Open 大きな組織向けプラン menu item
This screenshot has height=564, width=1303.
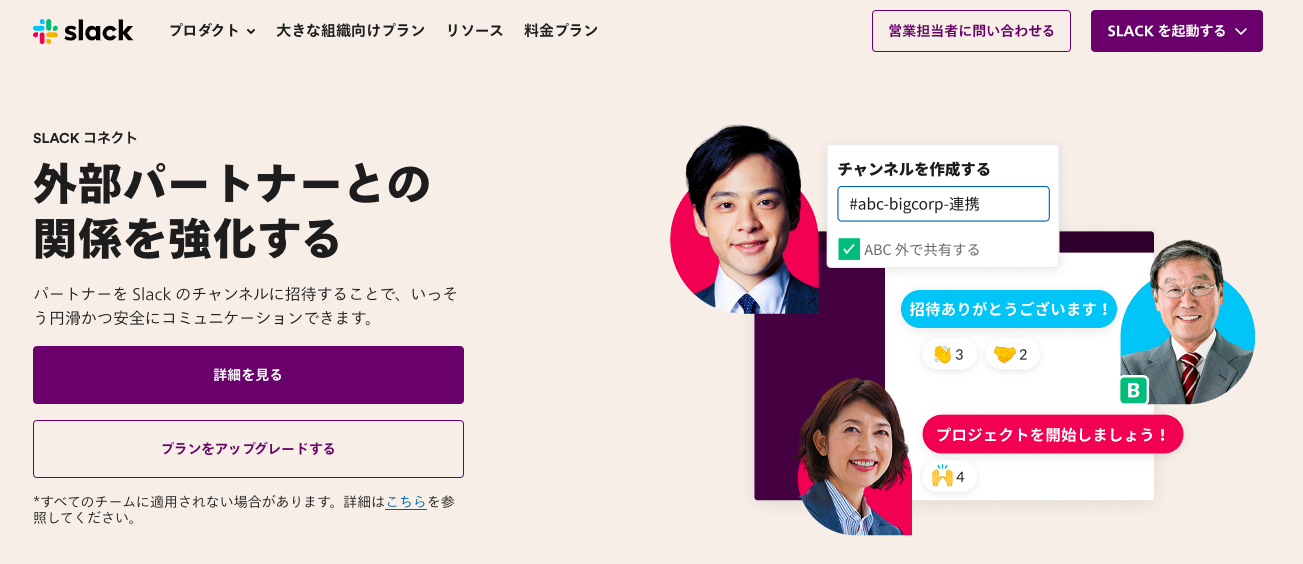pyautogui.click(x=351, y=31)
